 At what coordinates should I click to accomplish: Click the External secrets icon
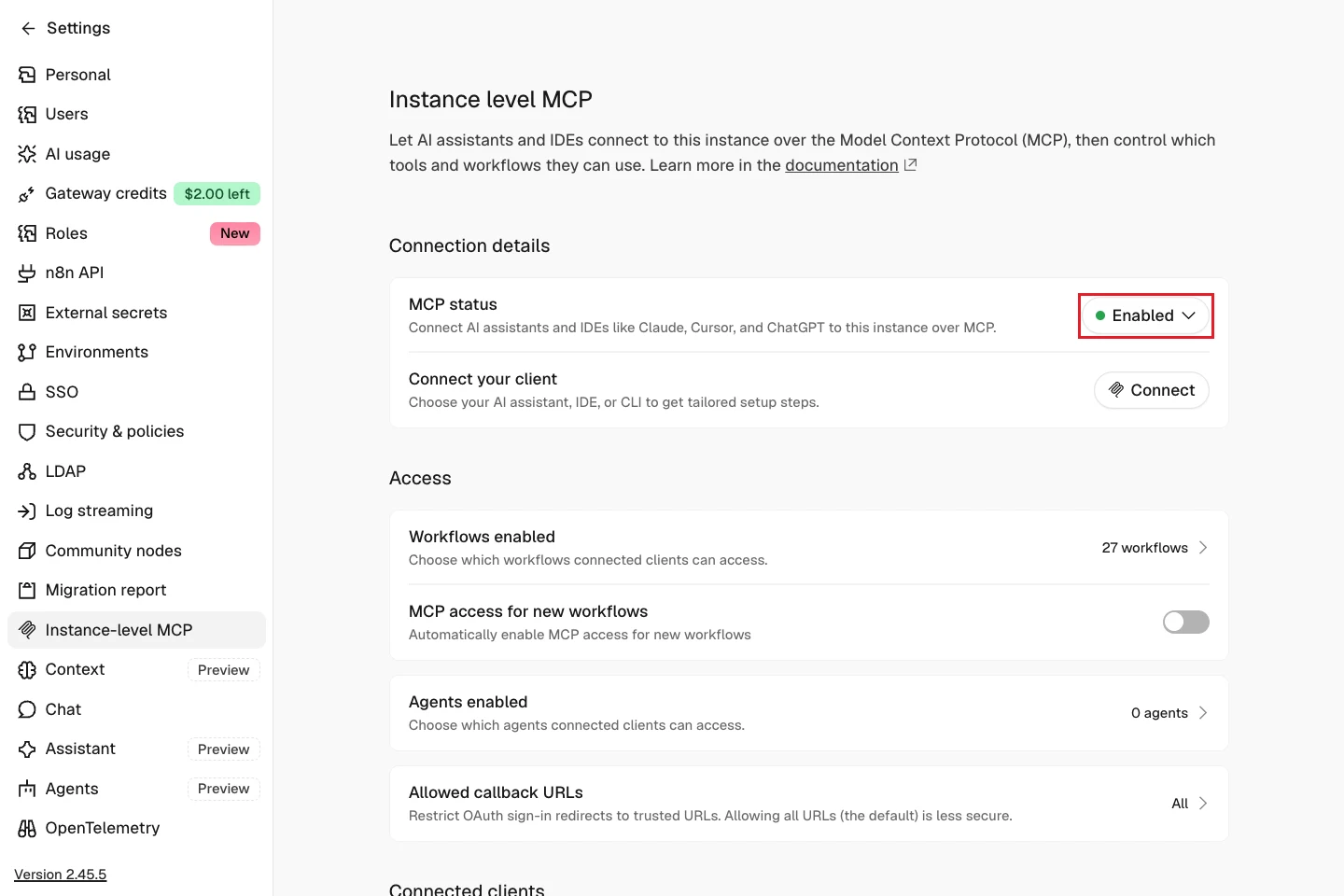coord(27,313)
